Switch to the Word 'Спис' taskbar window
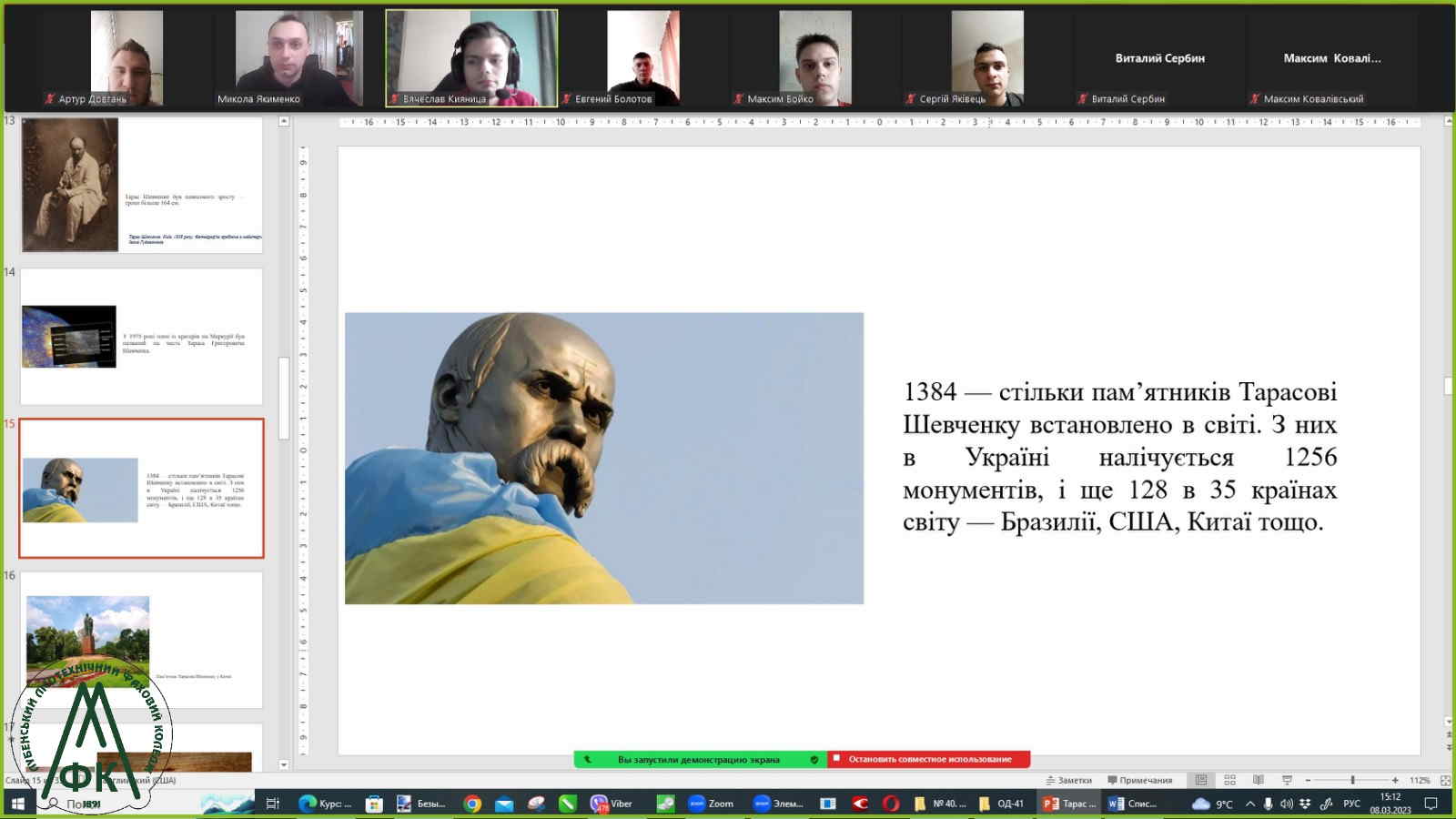The width and height of the screenshot is (1456, 819). pyautogui.click(x=1134, y=804)
